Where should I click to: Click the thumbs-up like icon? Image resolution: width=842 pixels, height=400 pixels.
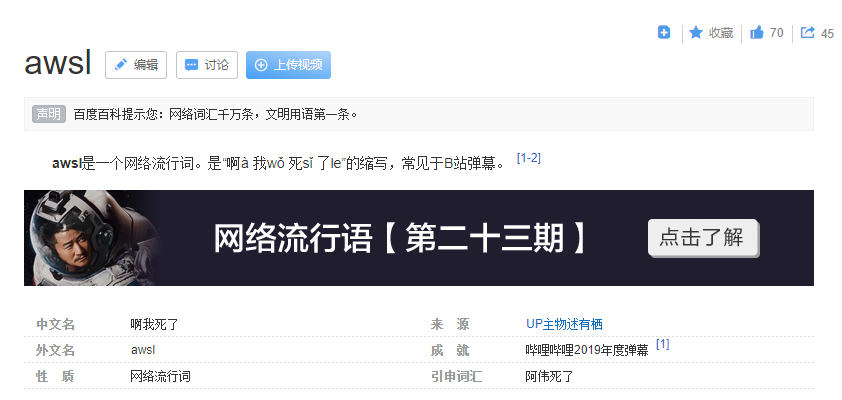click(756, 33)
